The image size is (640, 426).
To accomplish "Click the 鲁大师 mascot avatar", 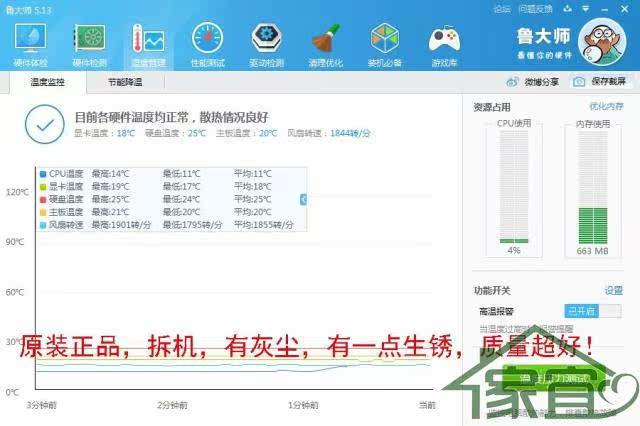I will [602, 42].
